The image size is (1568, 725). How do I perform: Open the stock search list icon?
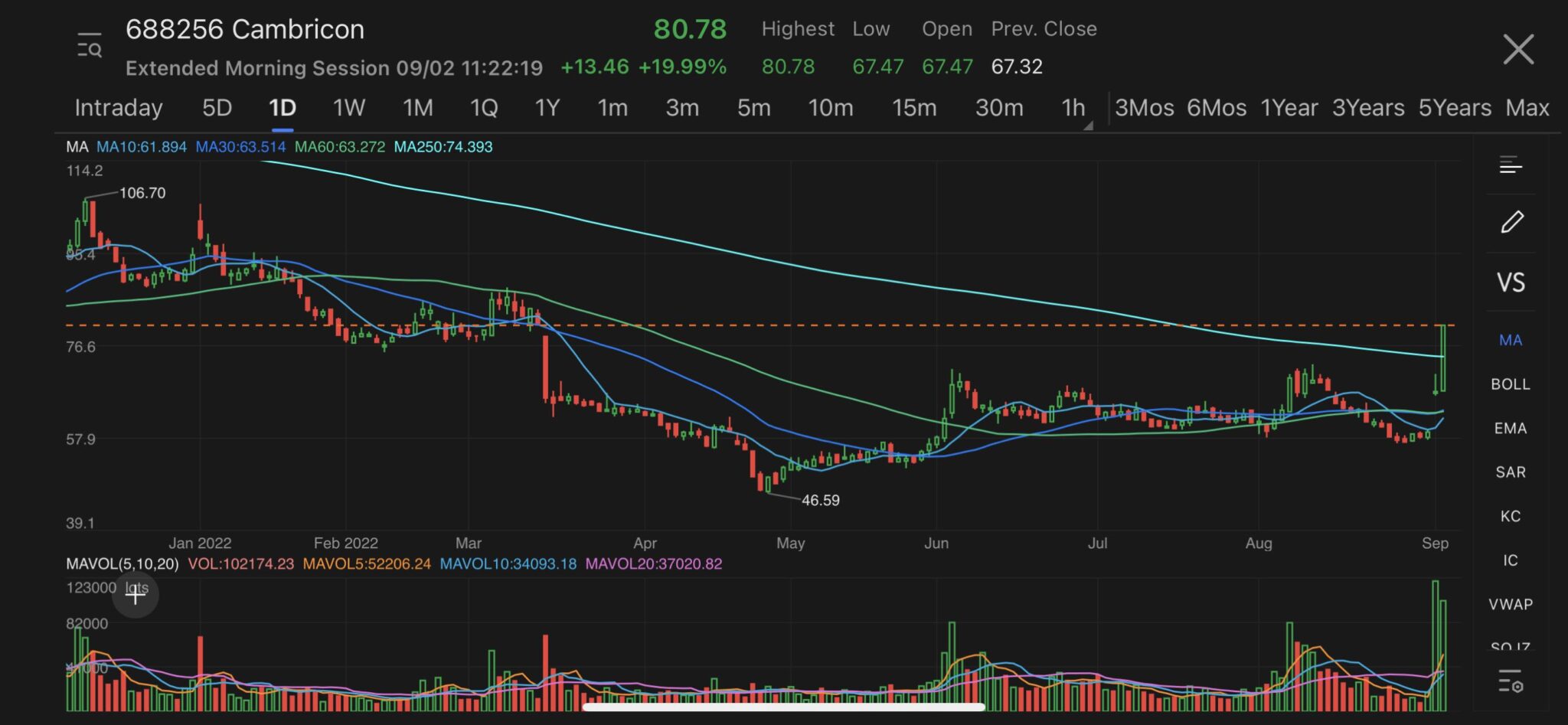point(90,47)
